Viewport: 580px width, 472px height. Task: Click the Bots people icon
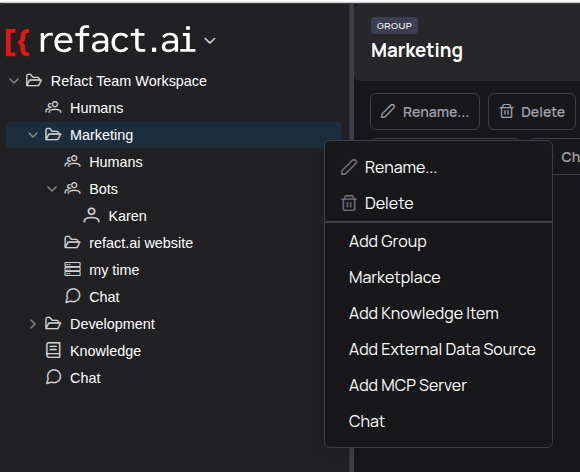click(x=72, y=189)
